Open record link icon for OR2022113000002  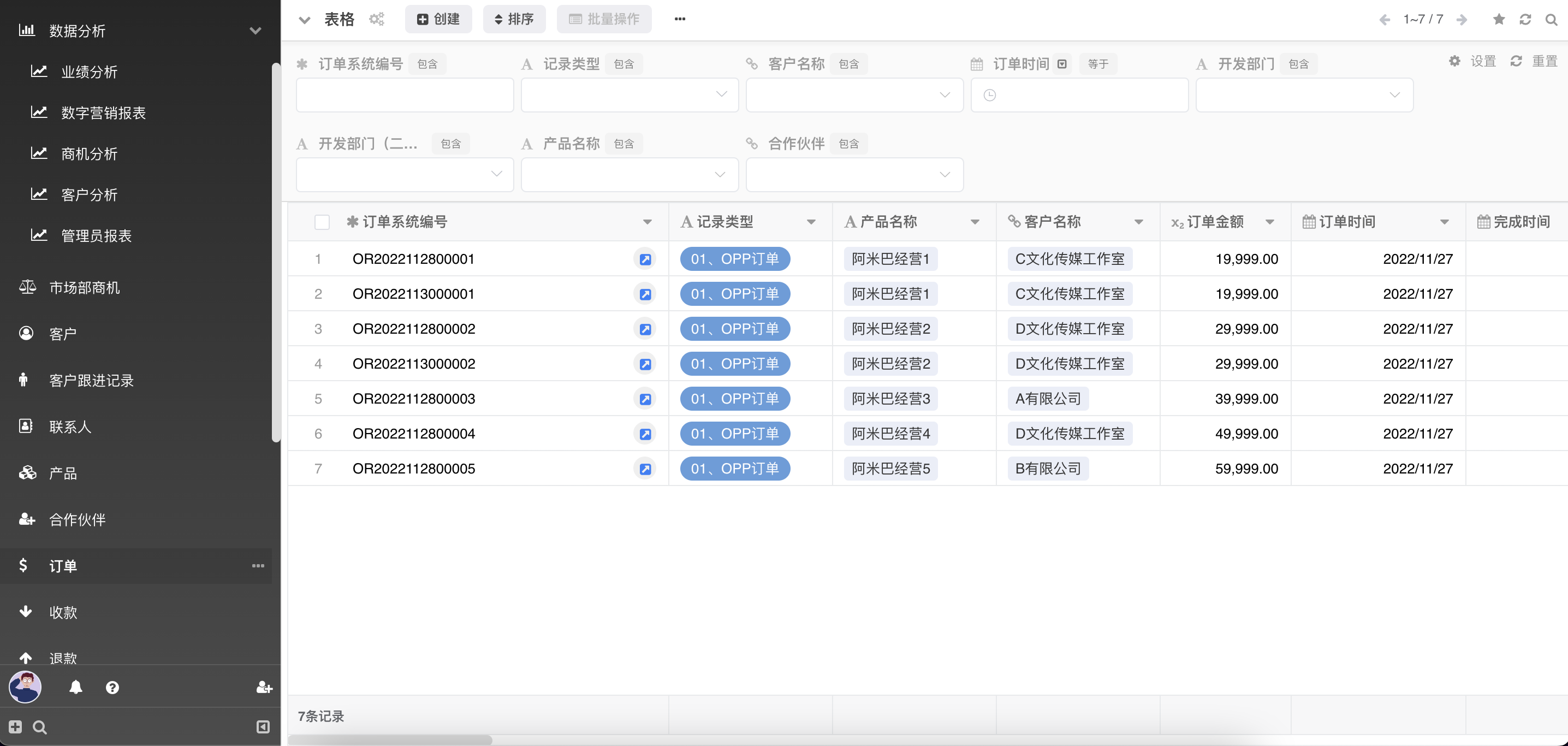[645, 364]
